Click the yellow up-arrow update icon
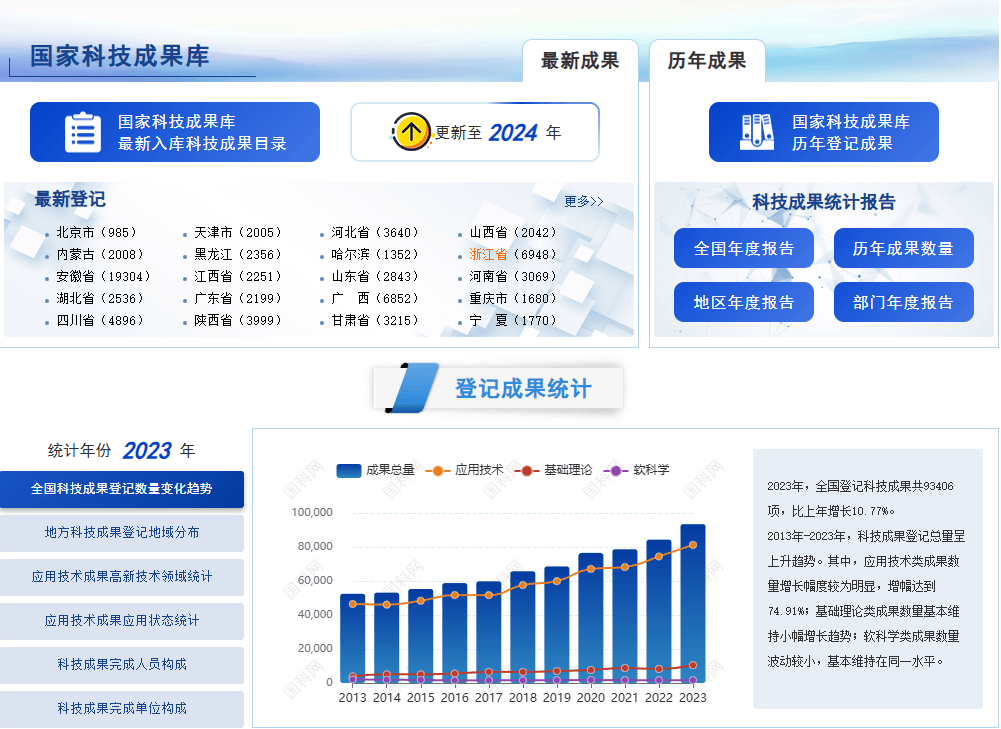 click(x=411, y=132)
